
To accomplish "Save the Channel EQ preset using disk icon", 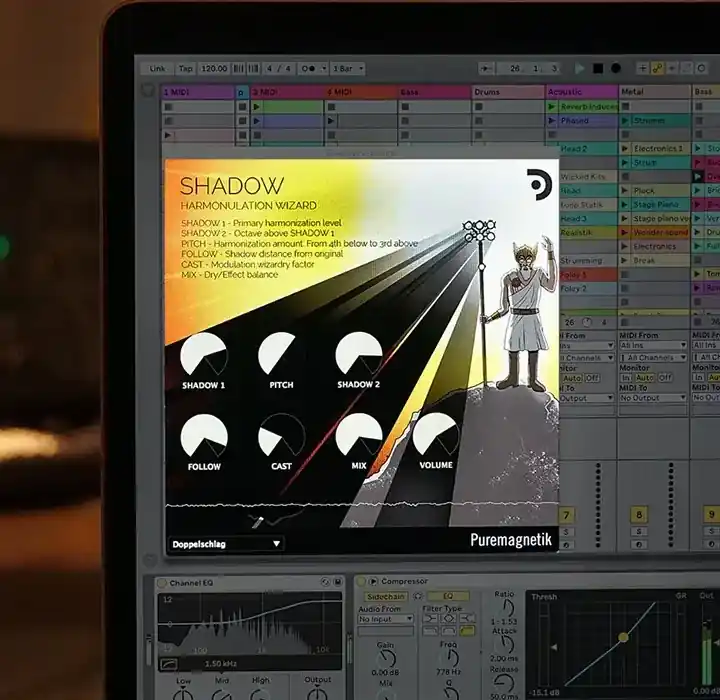I will 338,582.
